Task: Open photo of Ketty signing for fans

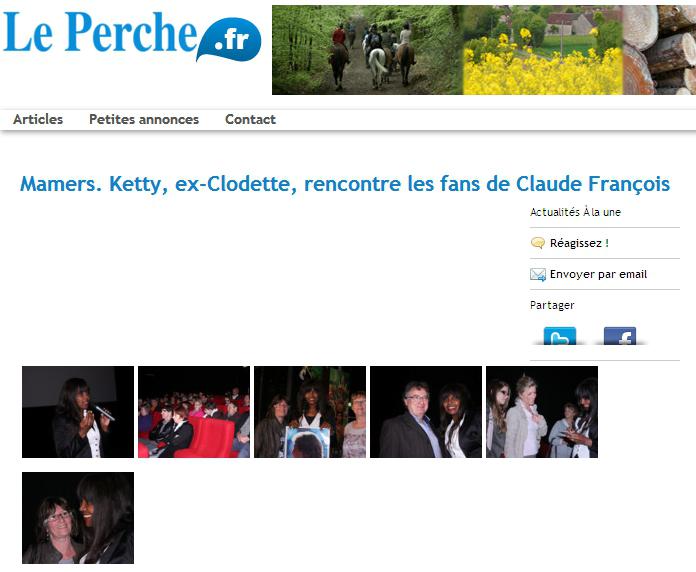Action: coord(542,412)
